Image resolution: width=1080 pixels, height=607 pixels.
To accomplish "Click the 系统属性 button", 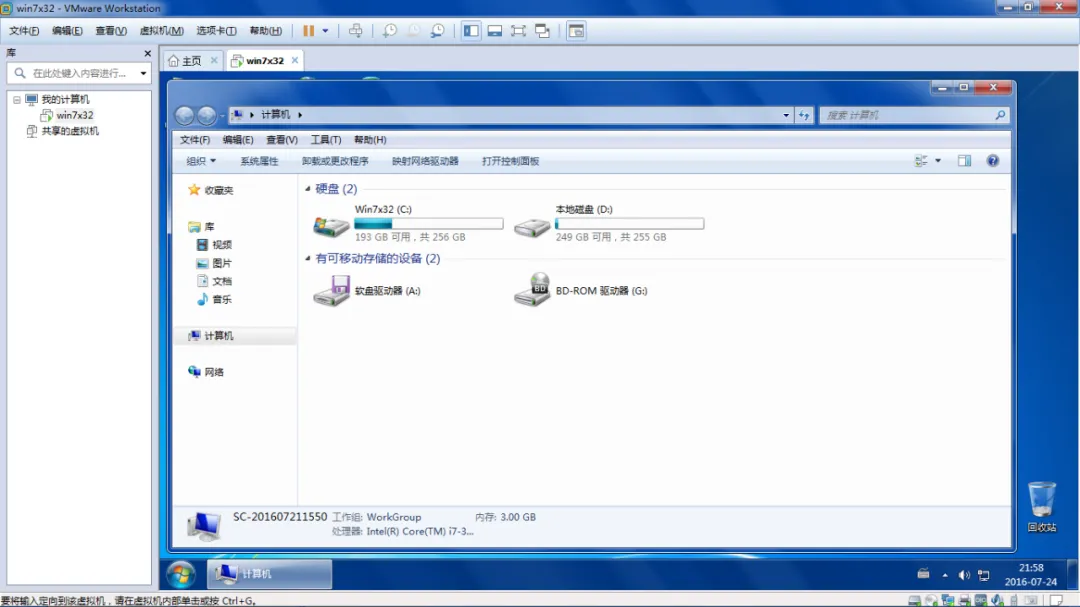I will coord(259,161).
